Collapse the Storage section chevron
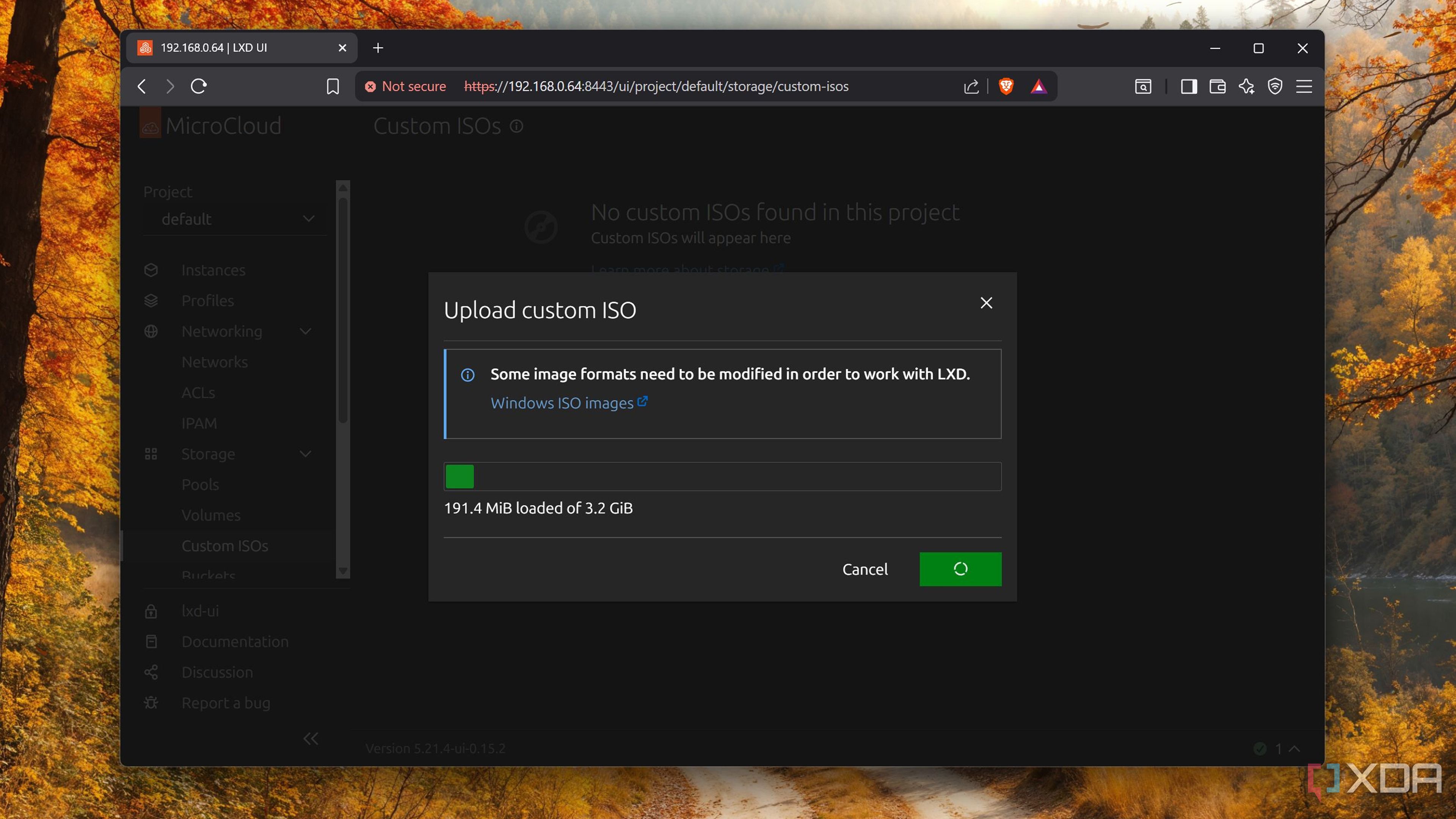Viewport: 1456px width, 819px height. pos(306,454)
